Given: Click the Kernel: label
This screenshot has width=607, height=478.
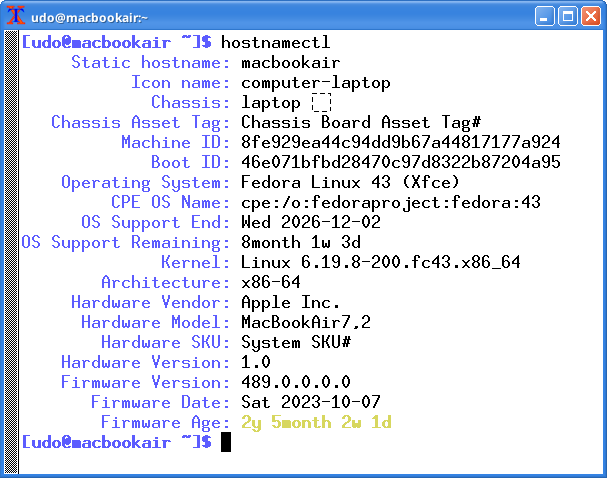Looking at the screenshot, I should pos(195,262).
